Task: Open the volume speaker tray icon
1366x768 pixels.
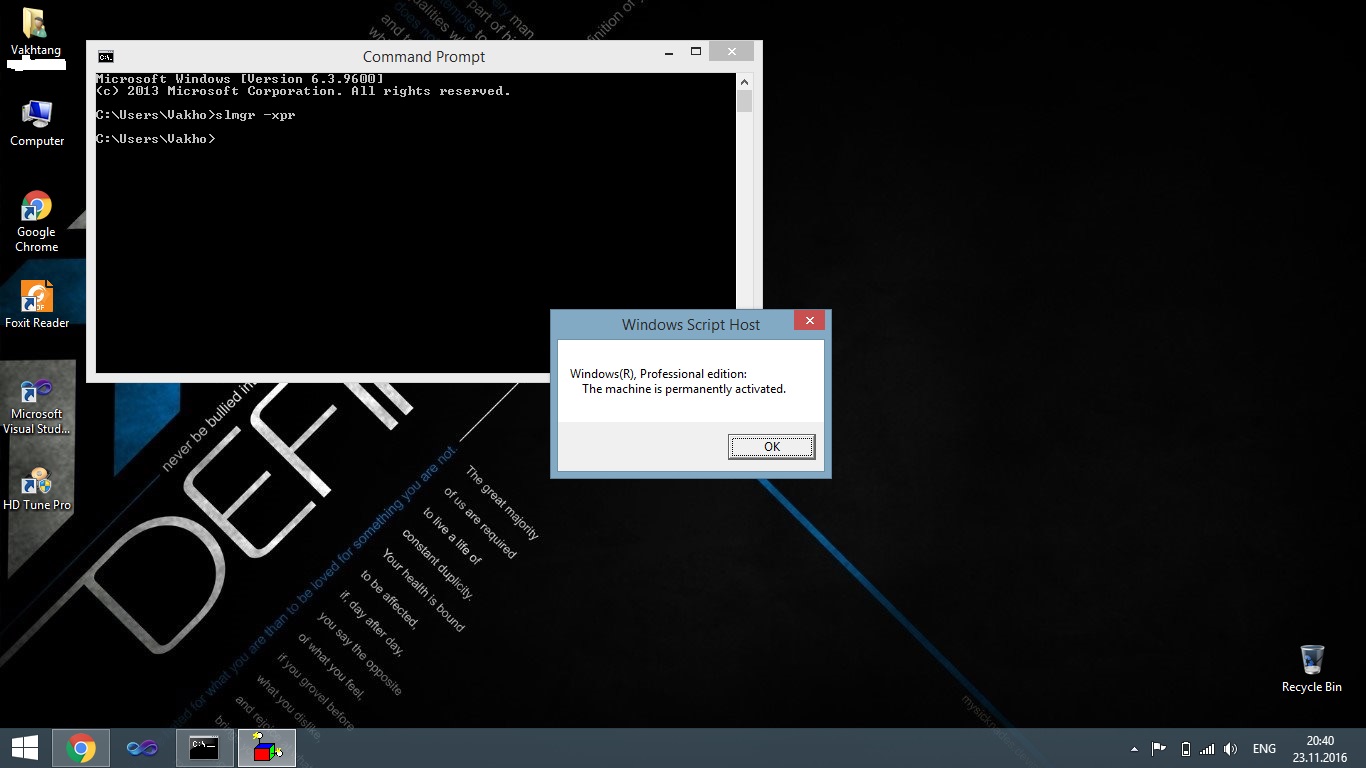Action: [x=1231, y=749]
